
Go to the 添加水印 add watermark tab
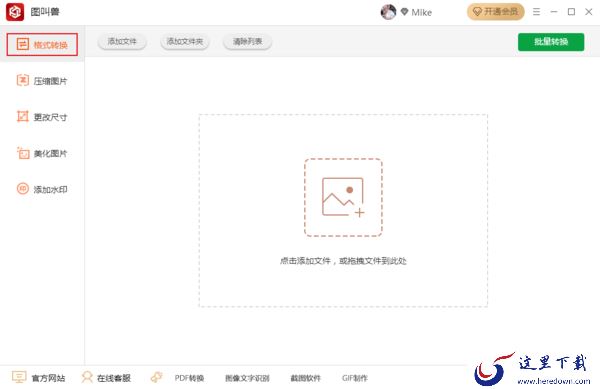pyautogui.click(x=42, y=189)
